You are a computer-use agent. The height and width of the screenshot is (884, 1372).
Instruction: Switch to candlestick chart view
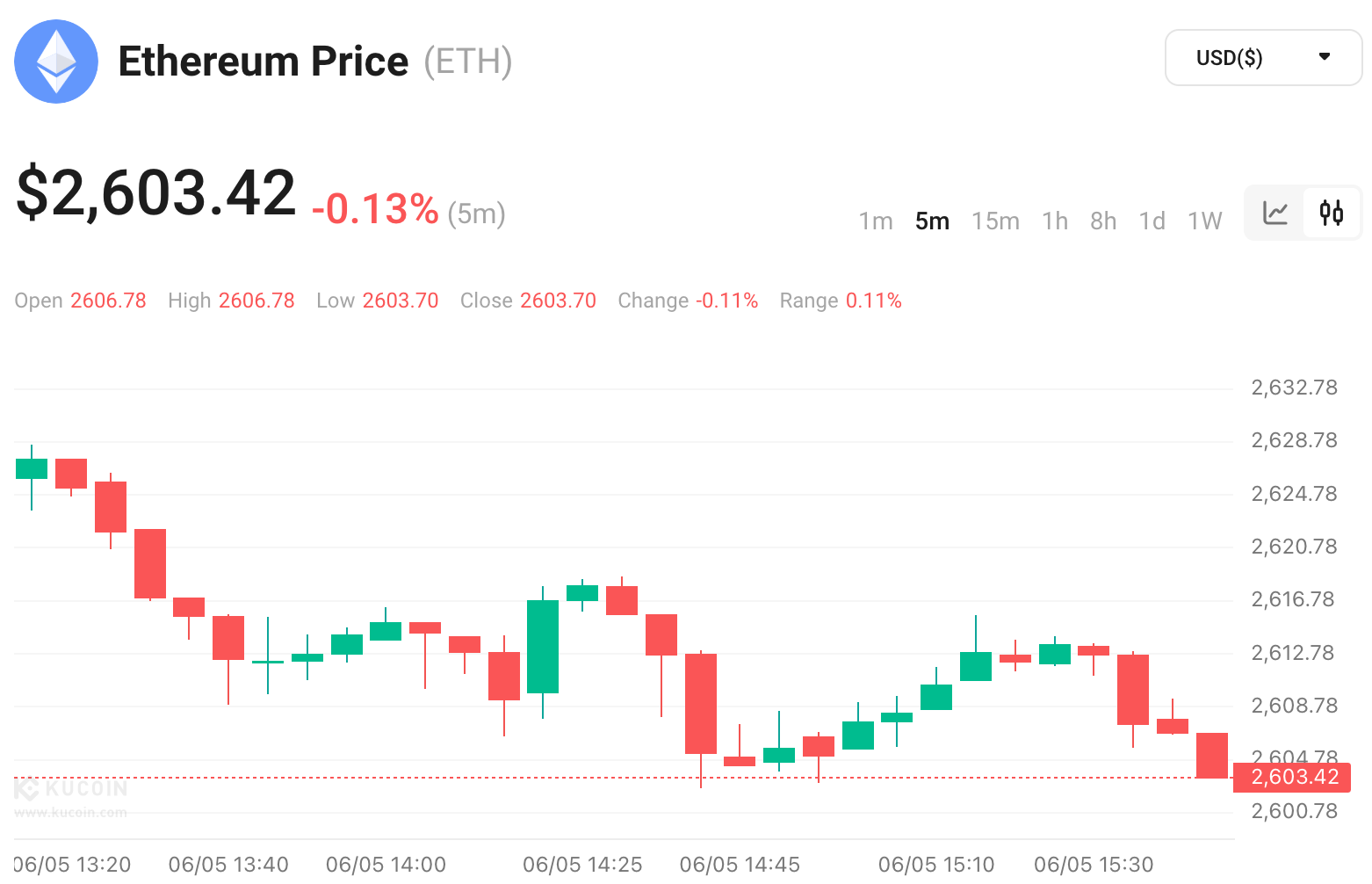(1331, 213)
